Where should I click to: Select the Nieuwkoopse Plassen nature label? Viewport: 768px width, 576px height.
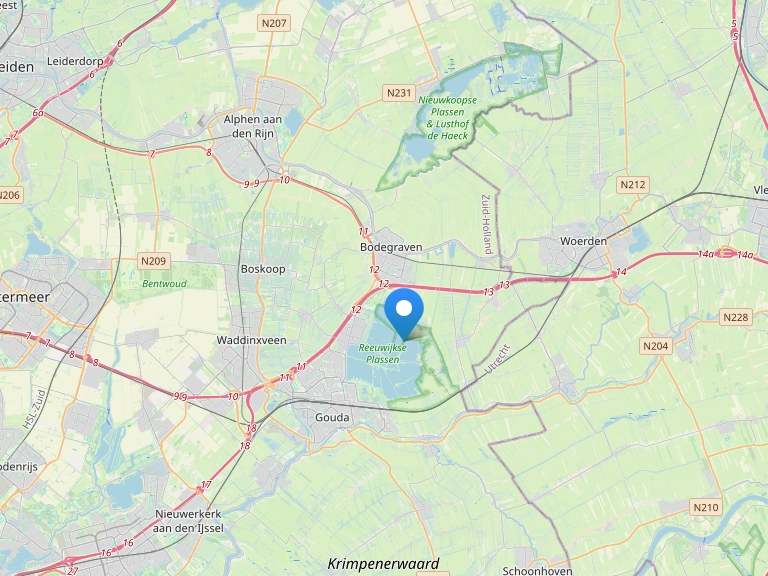click(448, 118)
